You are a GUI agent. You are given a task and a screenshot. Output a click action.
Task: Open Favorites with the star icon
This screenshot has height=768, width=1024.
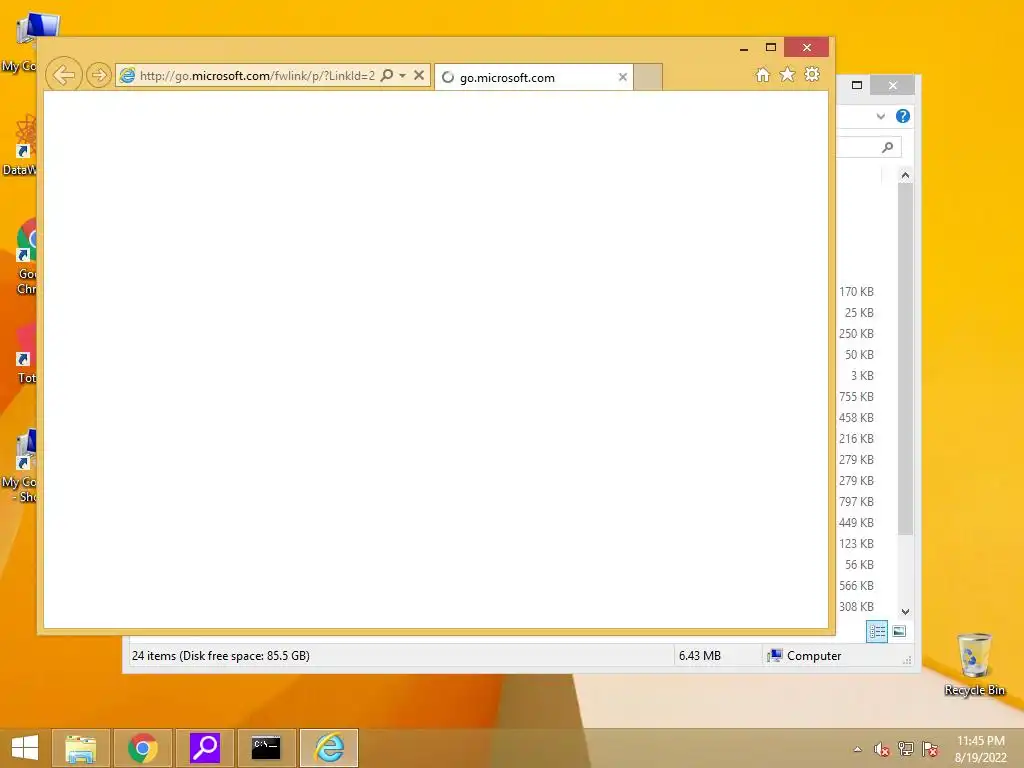788,74
